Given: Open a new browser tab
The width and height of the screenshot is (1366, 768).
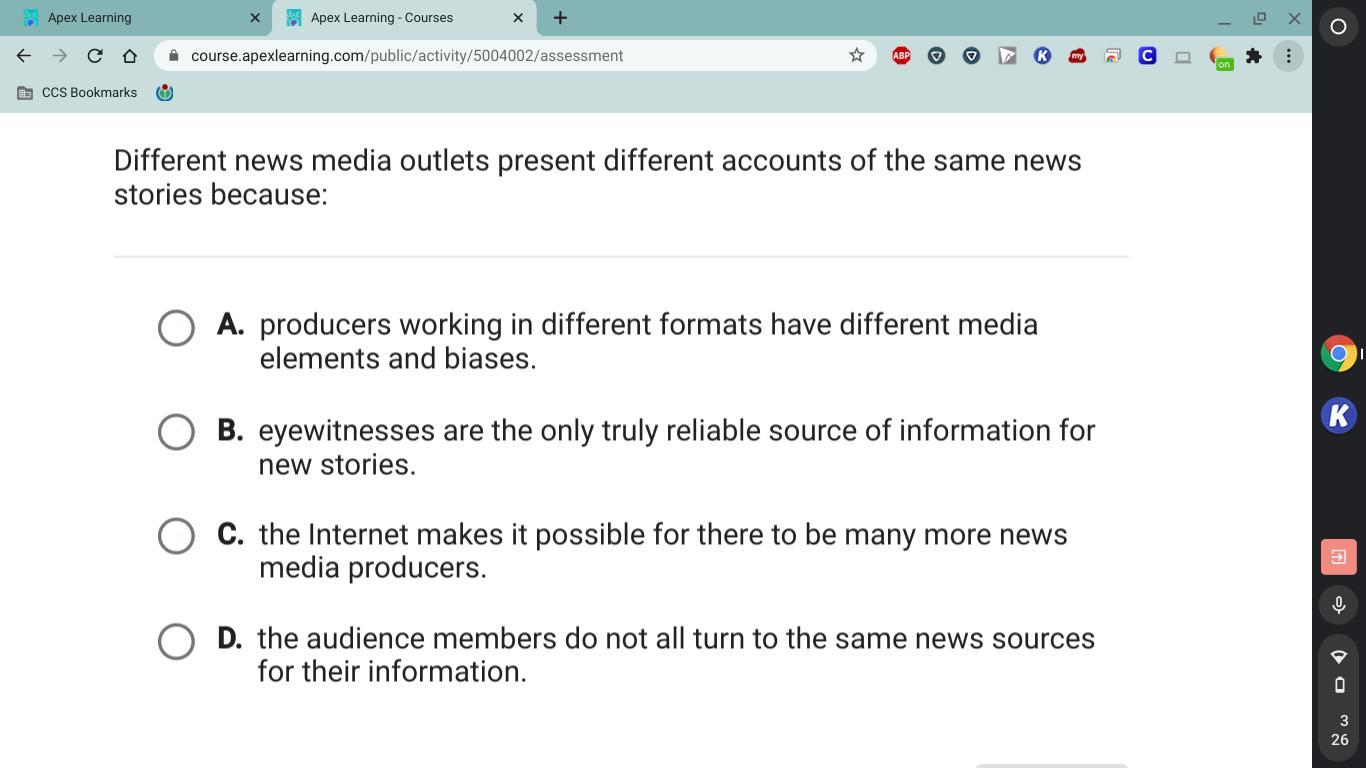Looking at the screenshot, I should (560, 18).
